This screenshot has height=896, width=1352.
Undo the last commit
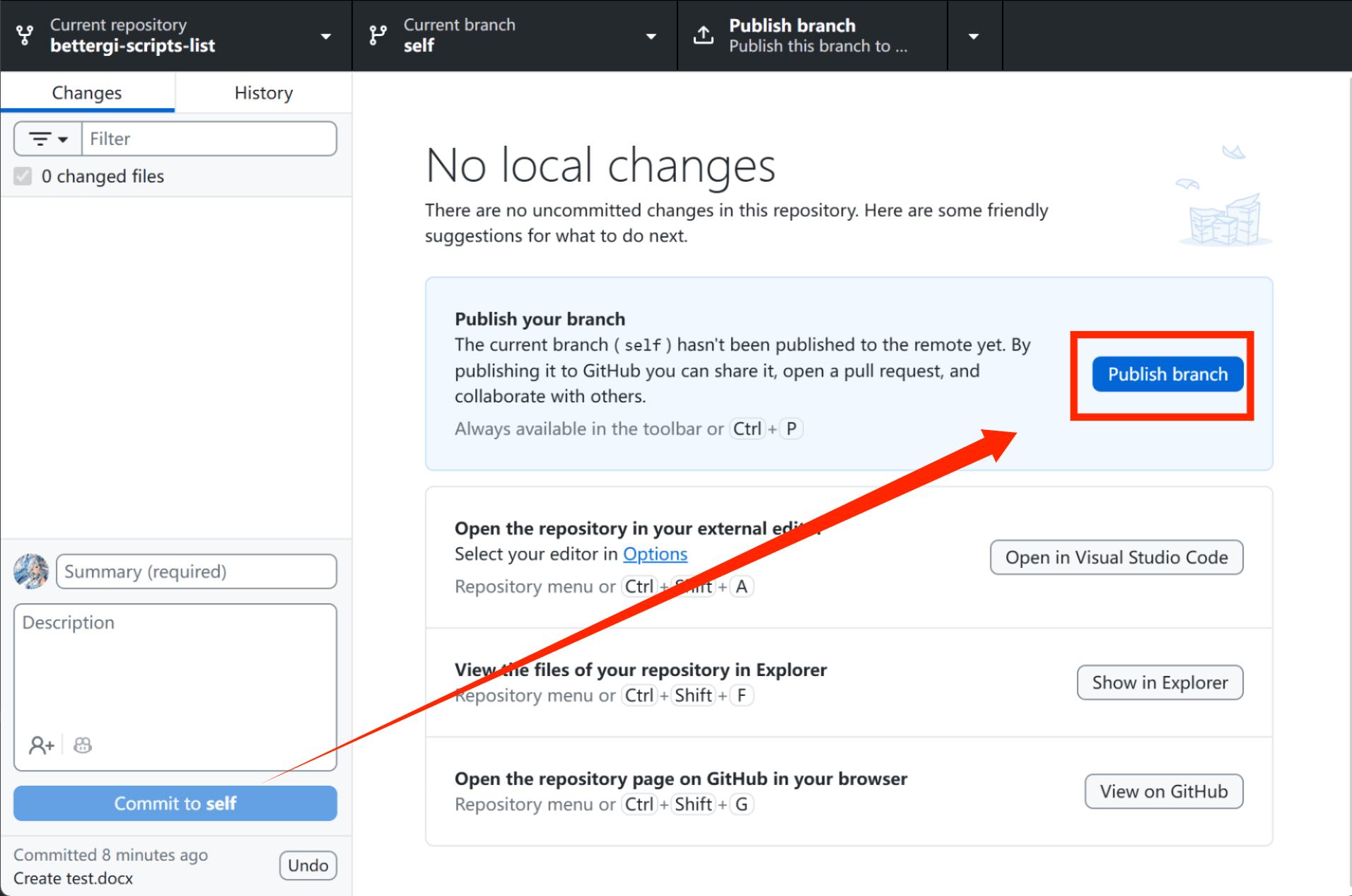tap(308, 866)
